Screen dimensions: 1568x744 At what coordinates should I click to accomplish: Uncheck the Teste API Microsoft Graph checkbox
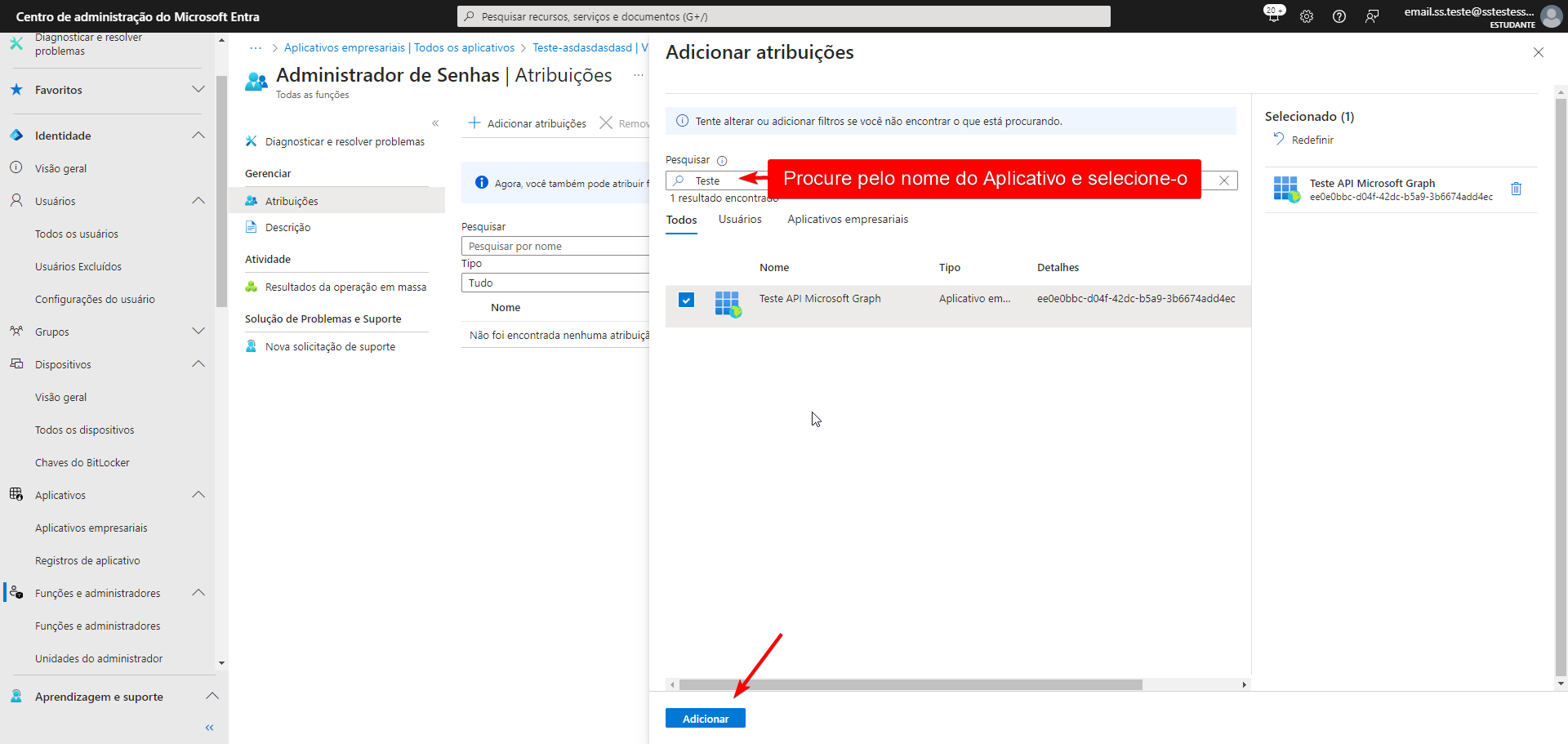tap(686, 300)
